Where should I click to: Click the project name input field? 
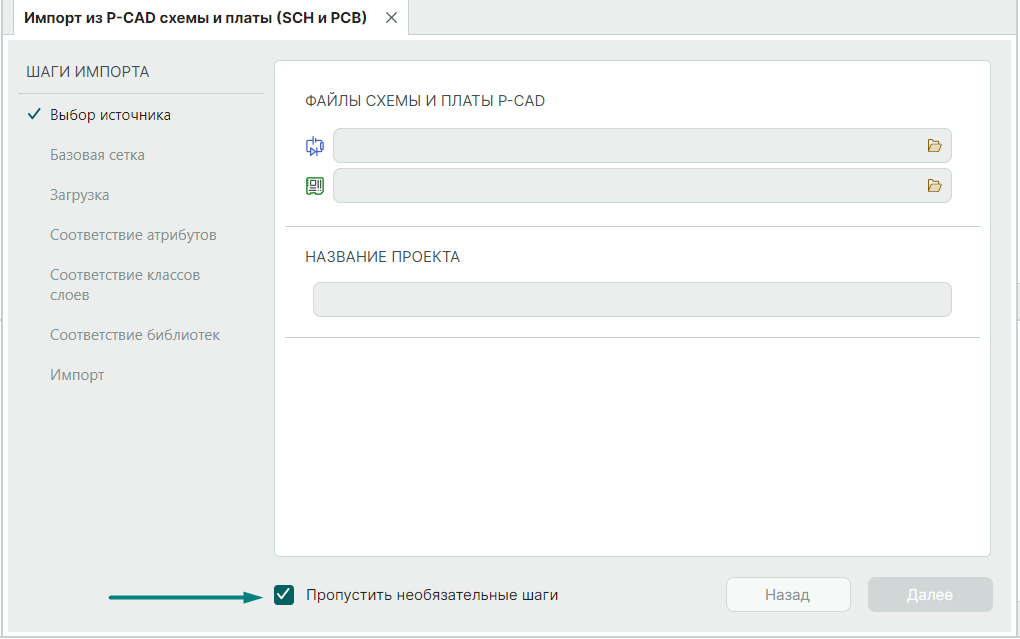coord(632,299)
